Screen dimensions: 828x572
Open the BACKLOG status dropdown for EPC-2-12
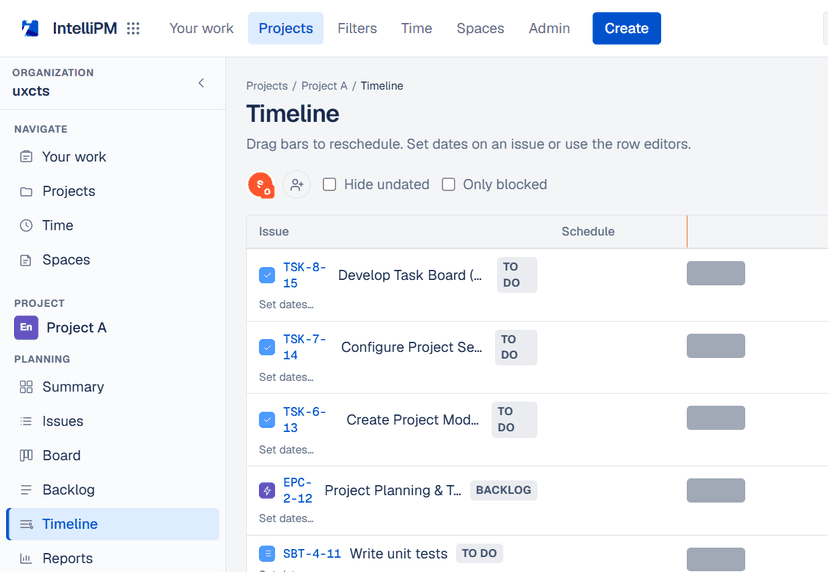tap(503, 490)
